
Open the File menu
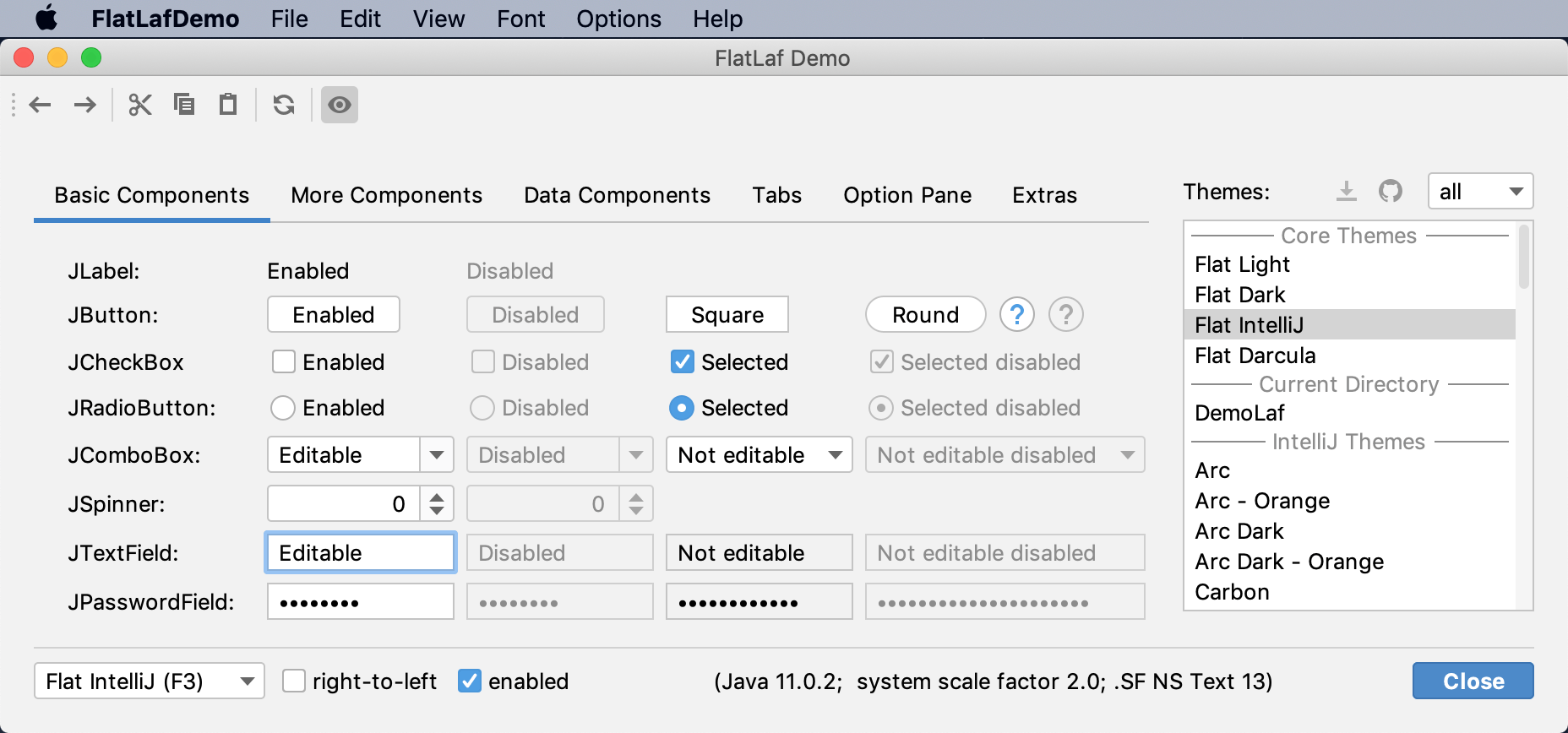pyautogui.click(x=290, y=19)
